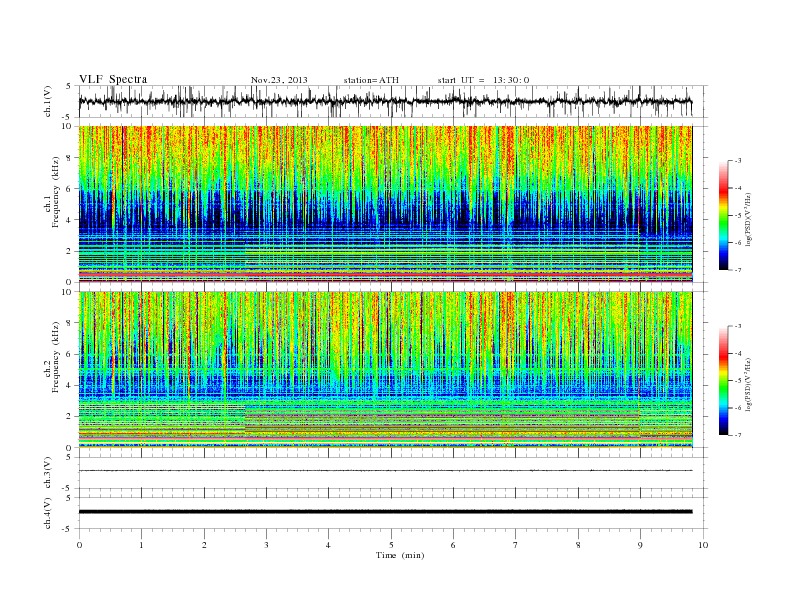Click the thick ch.4 voltage trace

point(385,512)
